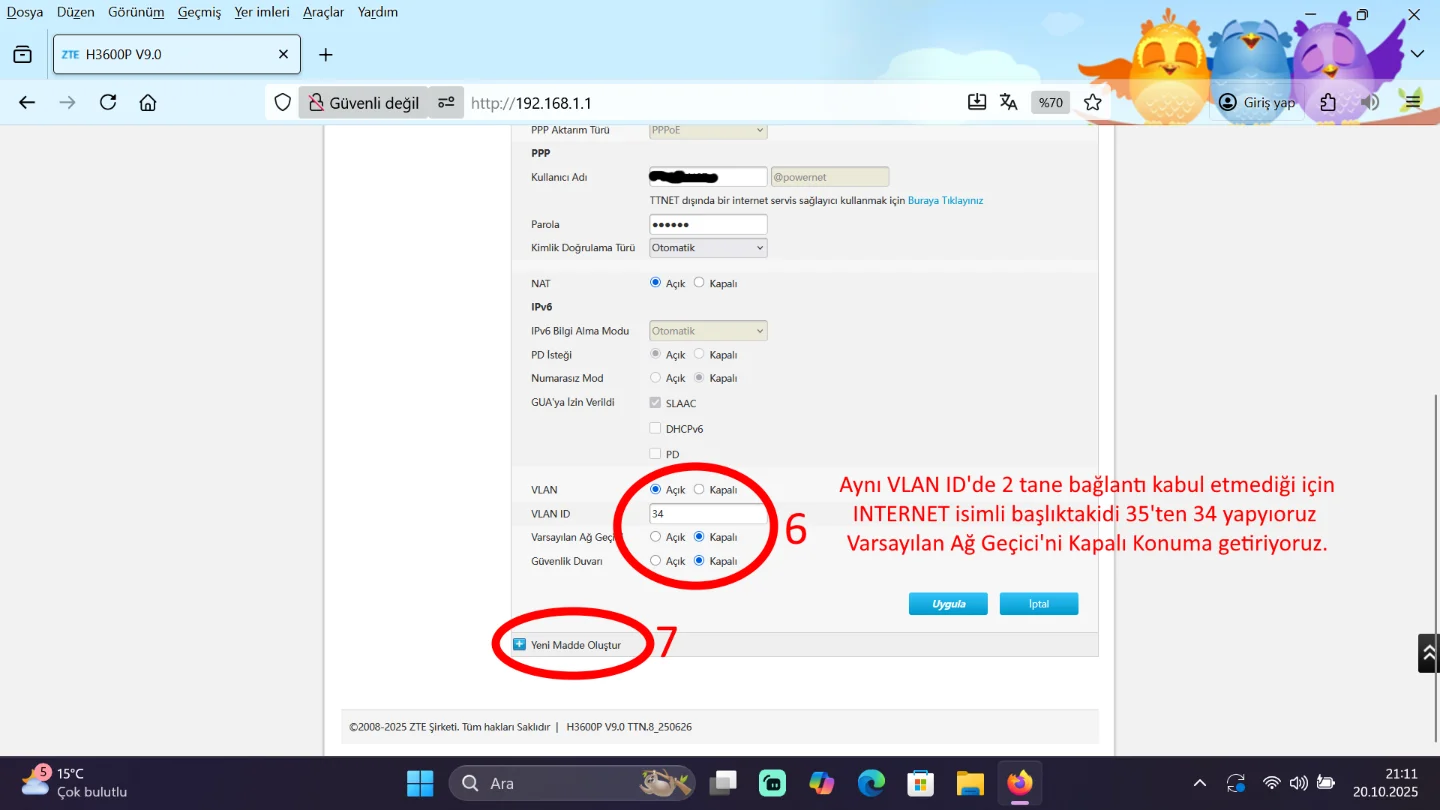This screenshot has width=1440, height=810.
Task: Click the VLAN ID input field
Action: click(708, 514)
